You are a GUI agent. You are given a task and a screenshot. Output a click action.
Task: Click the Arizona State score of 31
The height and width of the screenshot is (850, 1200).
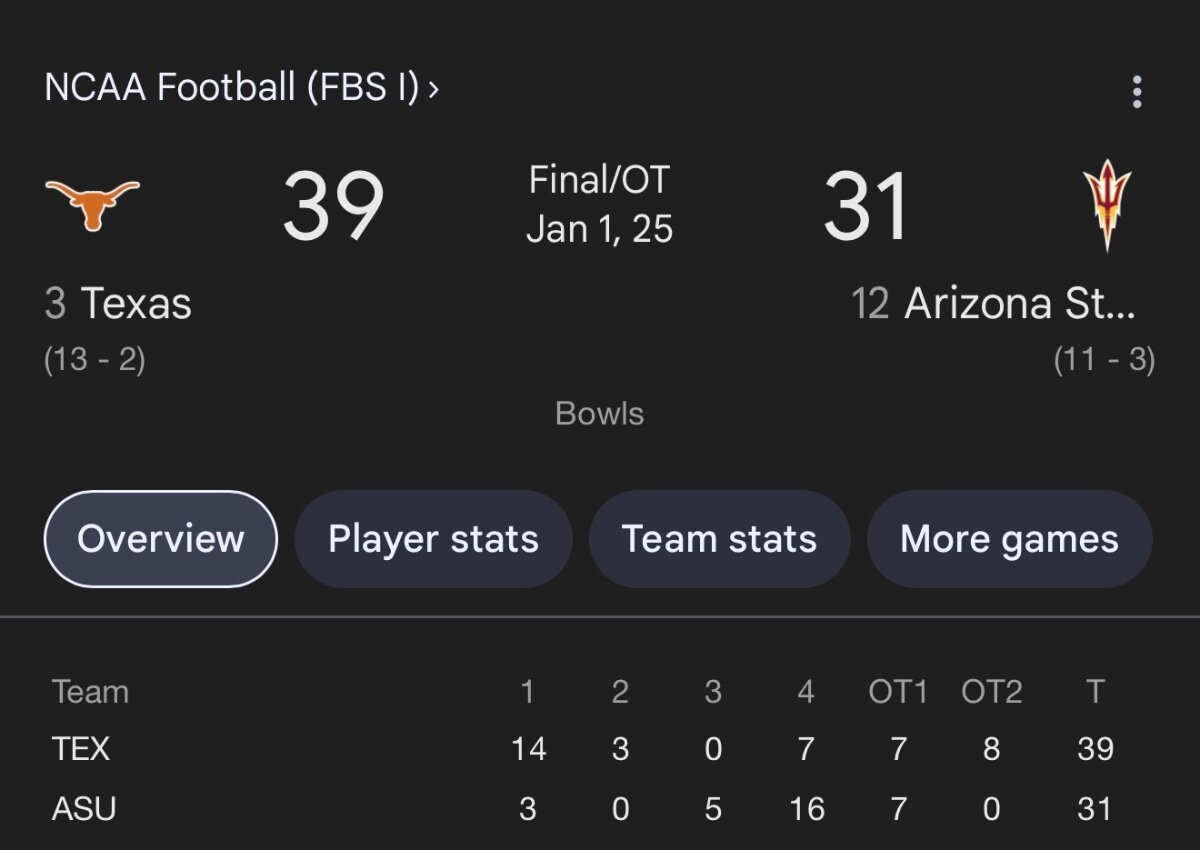coord(866,207)
